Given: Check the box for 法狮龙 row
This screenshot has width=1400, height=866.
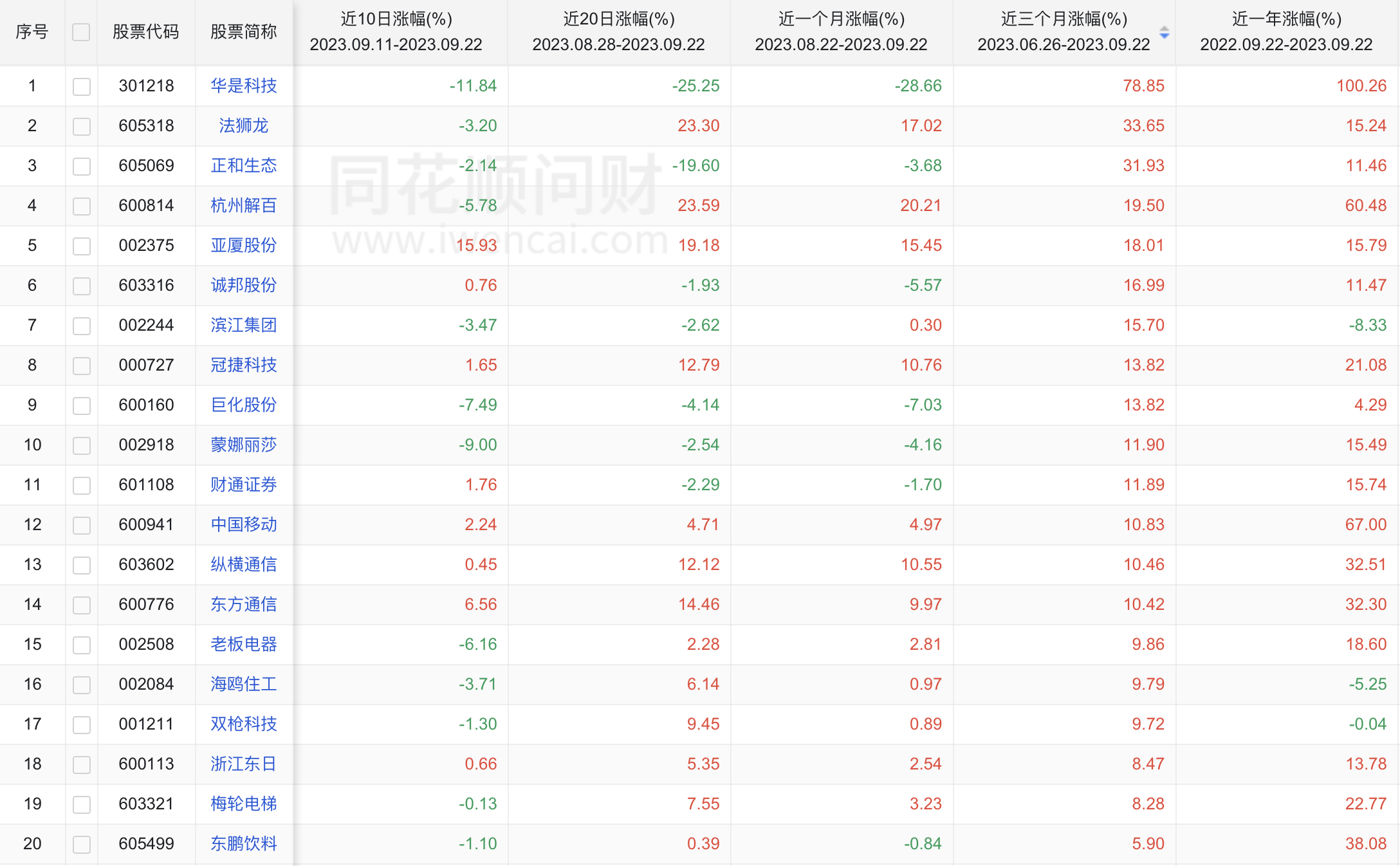Looking at the screenshot, I should (82, 126).
